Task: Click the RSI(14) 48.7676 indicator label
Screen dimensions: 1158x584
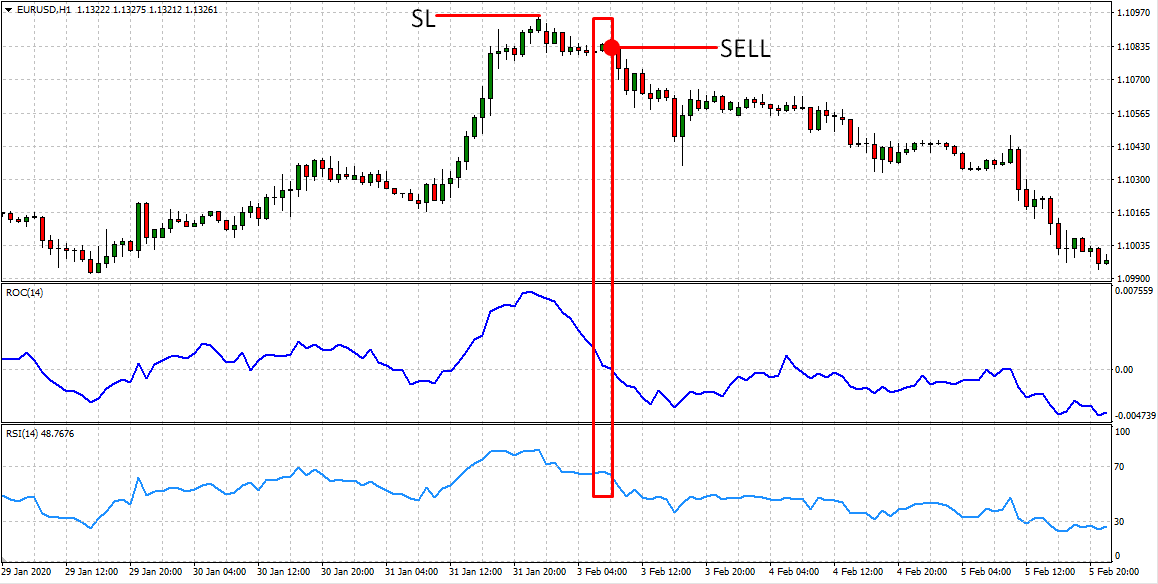Action: pyautogui.click(x=40, y=433)
